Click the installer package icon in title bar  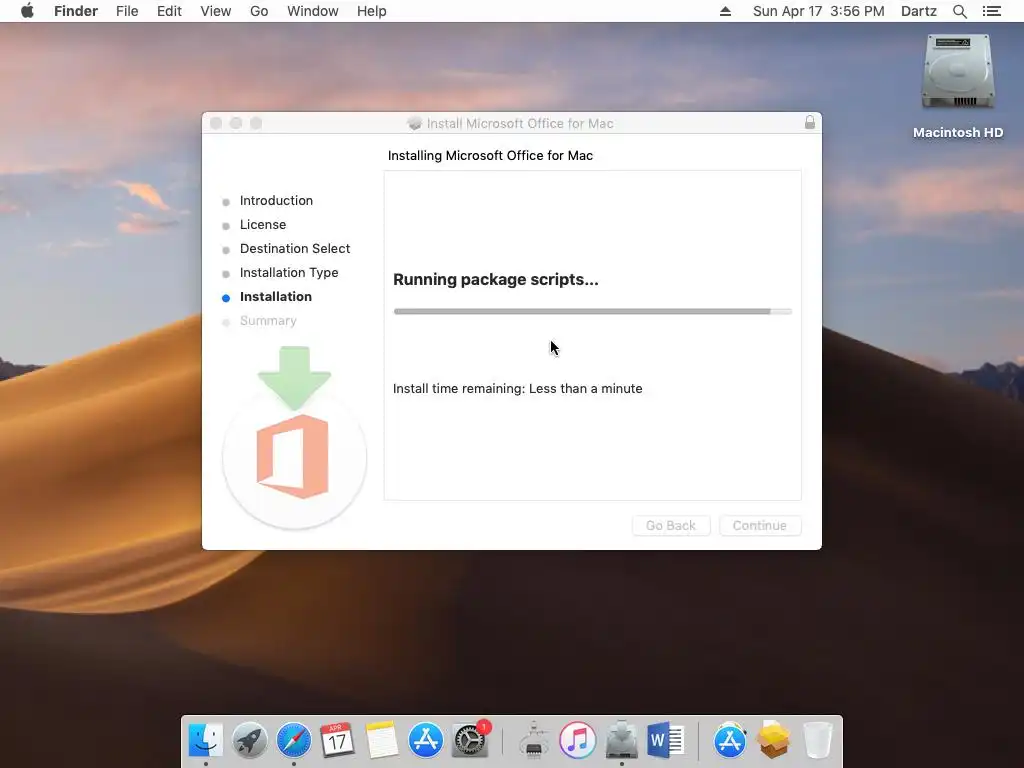(x=414, y=123)
